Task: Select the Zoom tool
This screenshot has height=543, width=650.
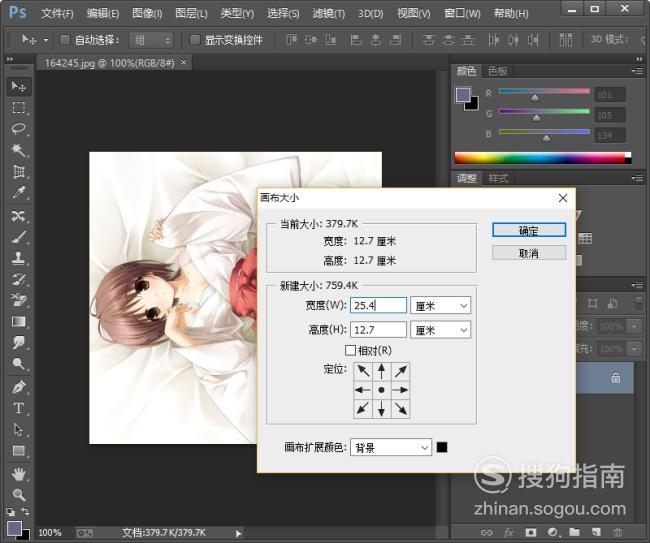Action: 19,495
